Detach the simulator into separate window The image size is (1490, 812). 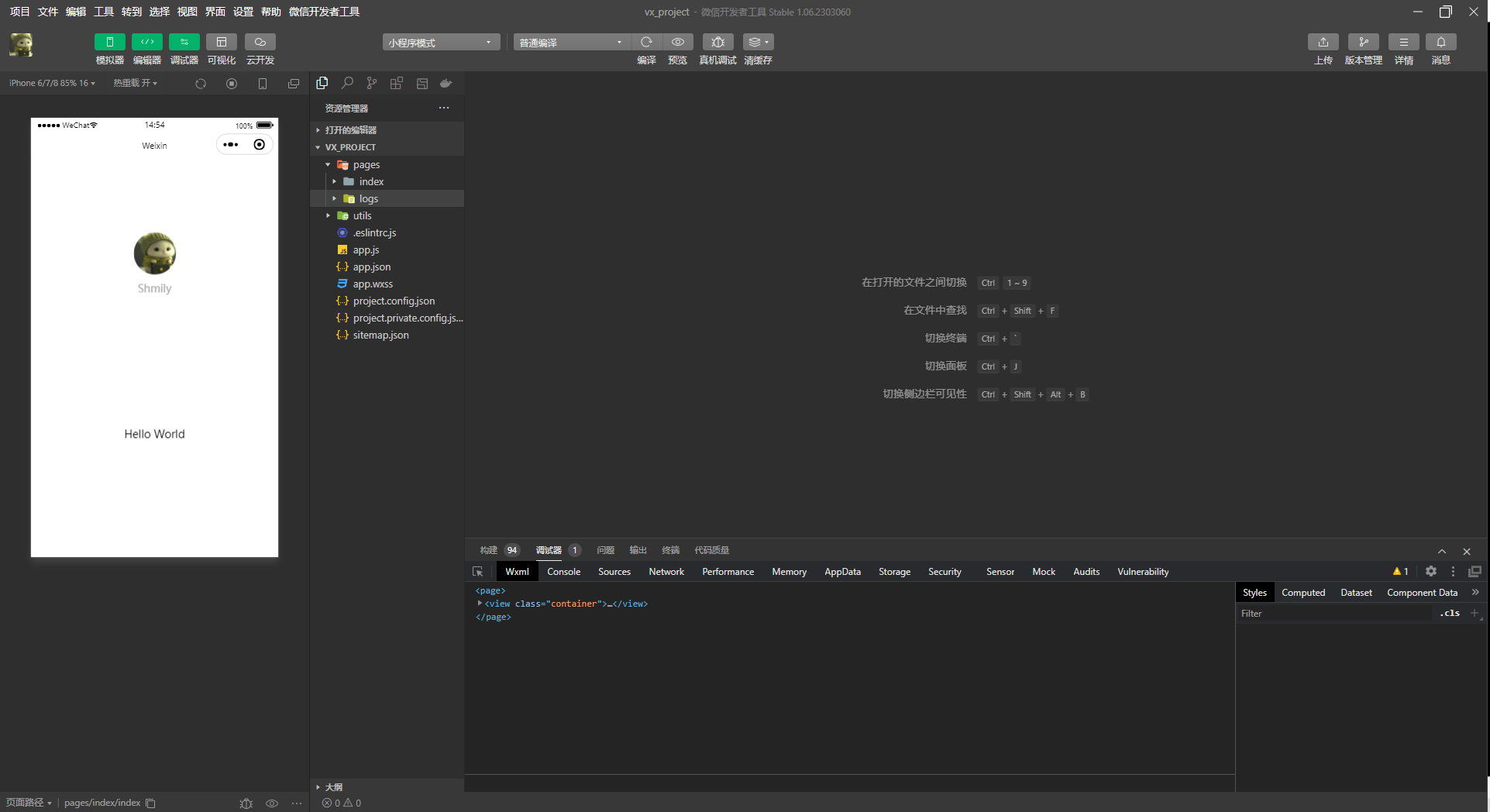coord(294,84)
